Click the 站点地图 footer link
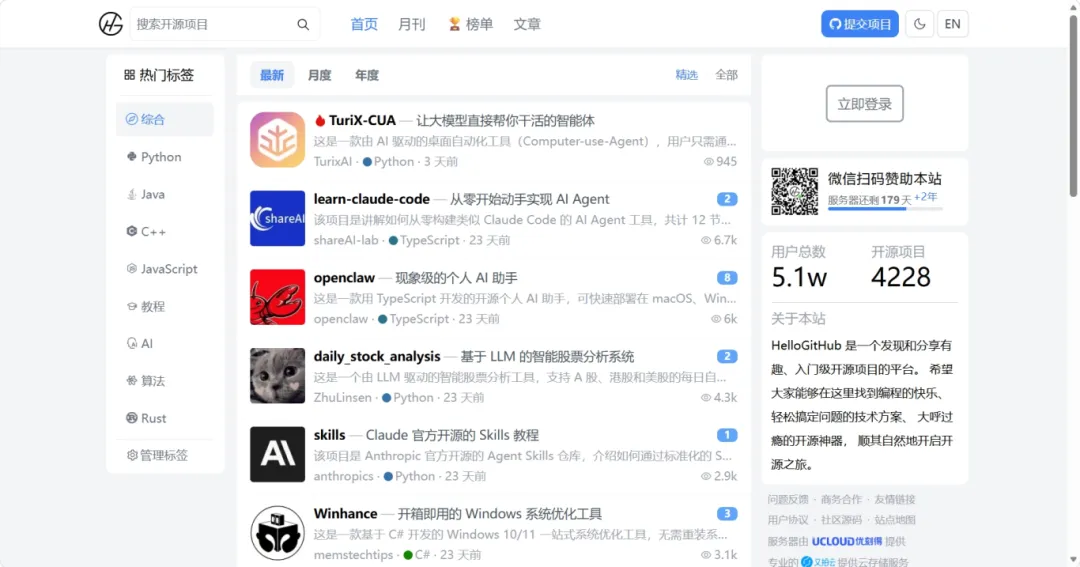Viewport: 1080px width, 567px height. (895, 520)
